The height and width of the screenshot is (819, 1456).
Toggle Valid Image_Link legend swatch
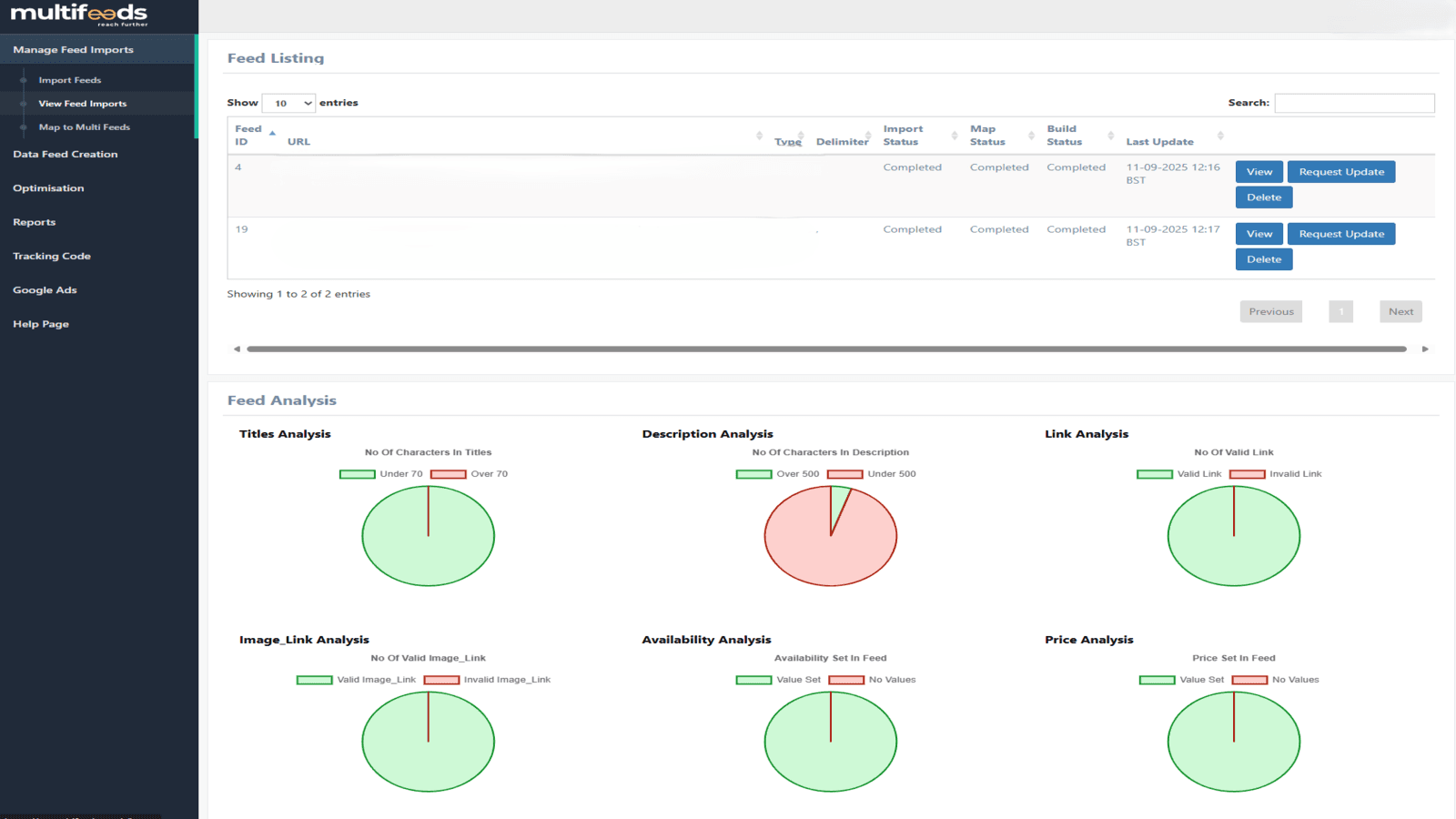pos(315,680)
